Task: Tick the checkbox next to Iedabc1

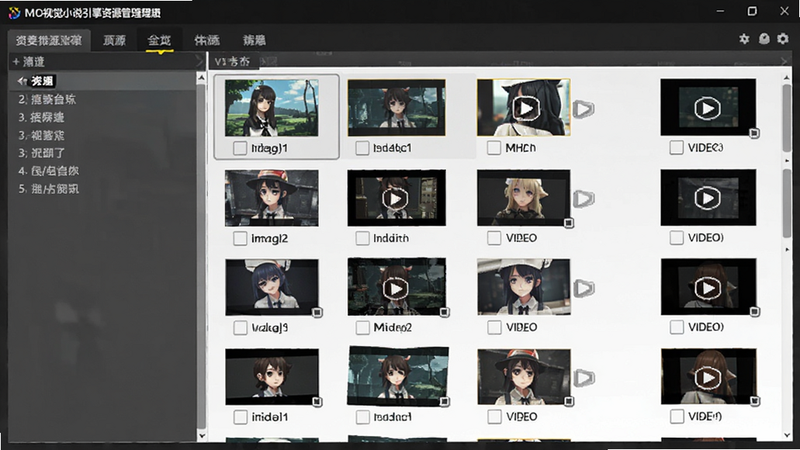Action: (x=362, y=148)
